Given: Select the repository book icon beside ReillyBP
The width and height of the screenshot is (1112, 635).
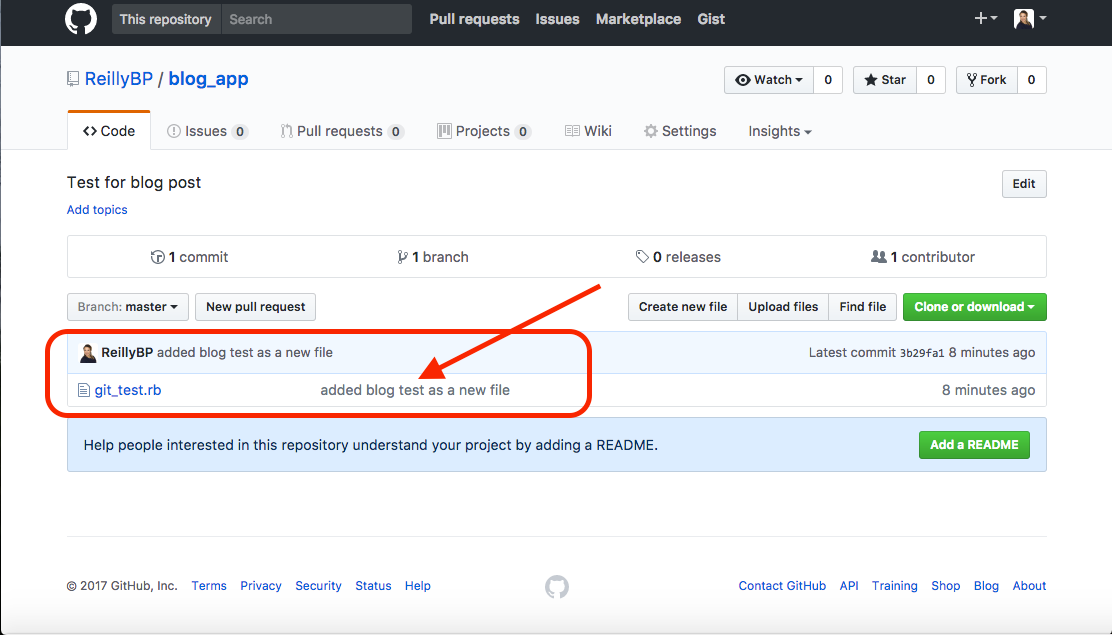Looking at the screenshot, I should point(71,78).
